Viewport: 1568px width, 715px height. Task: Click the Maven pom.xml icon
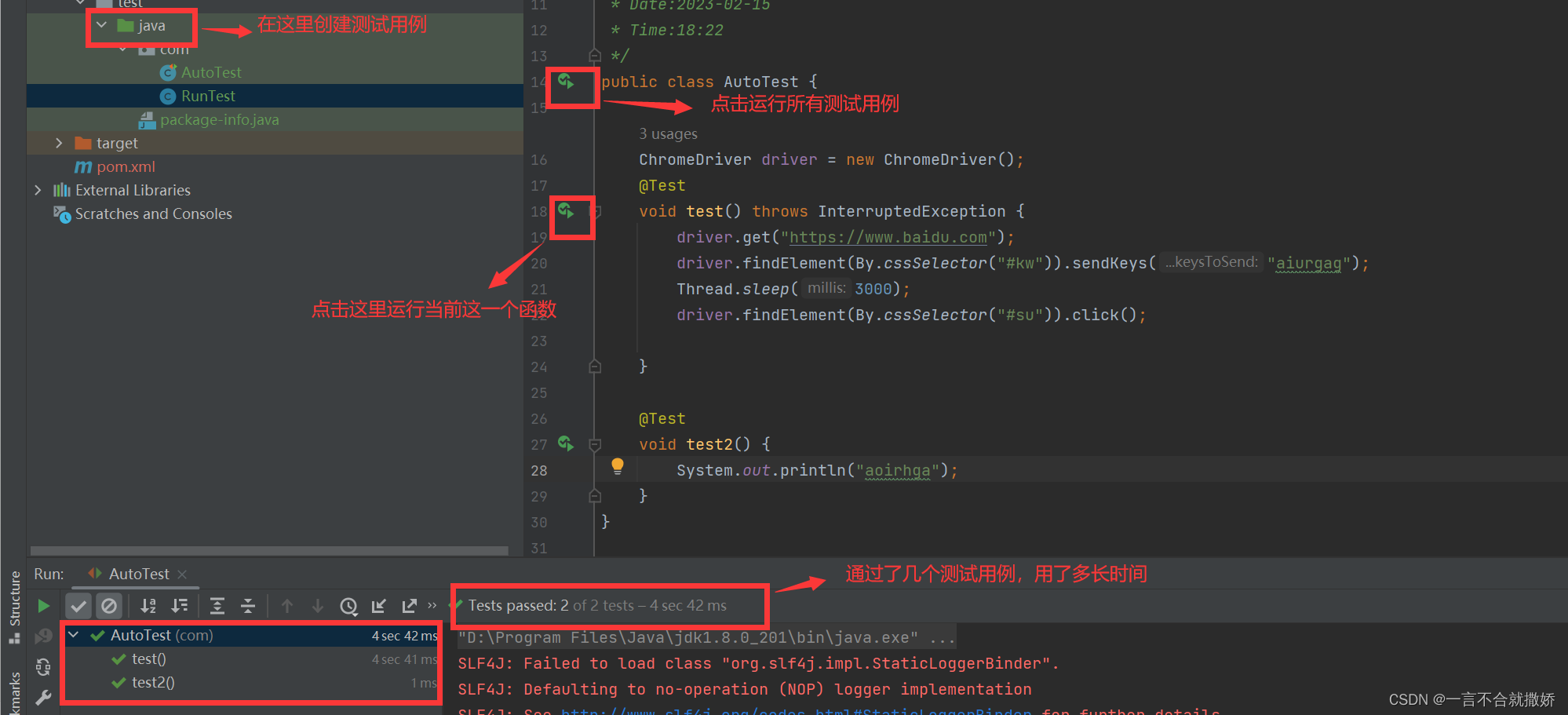83,166
